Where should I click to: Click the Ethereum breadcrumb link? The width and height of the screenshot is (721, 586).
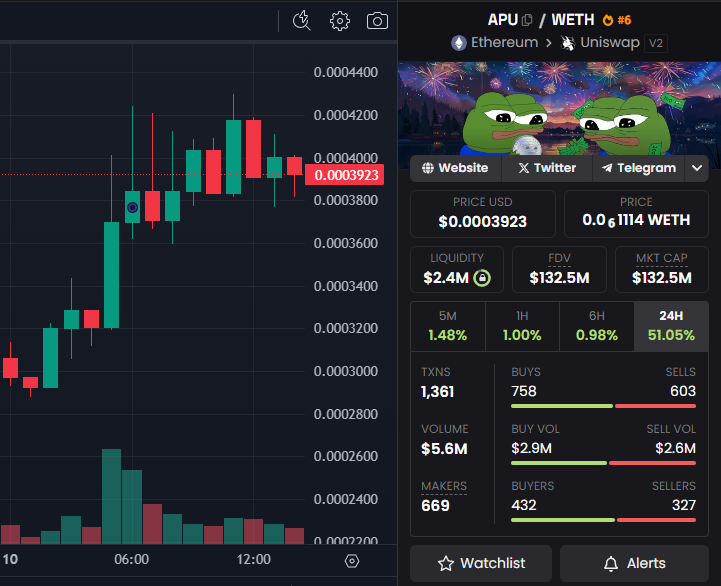(504, 42)
